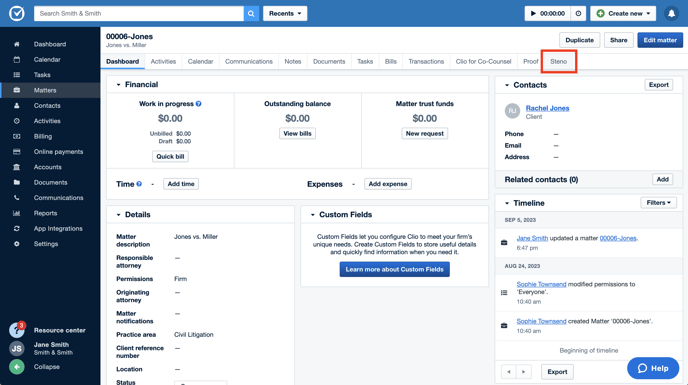The image size is (688, 385).
Task: Click the Work in progress help icon
Action: tap(198, 104)
